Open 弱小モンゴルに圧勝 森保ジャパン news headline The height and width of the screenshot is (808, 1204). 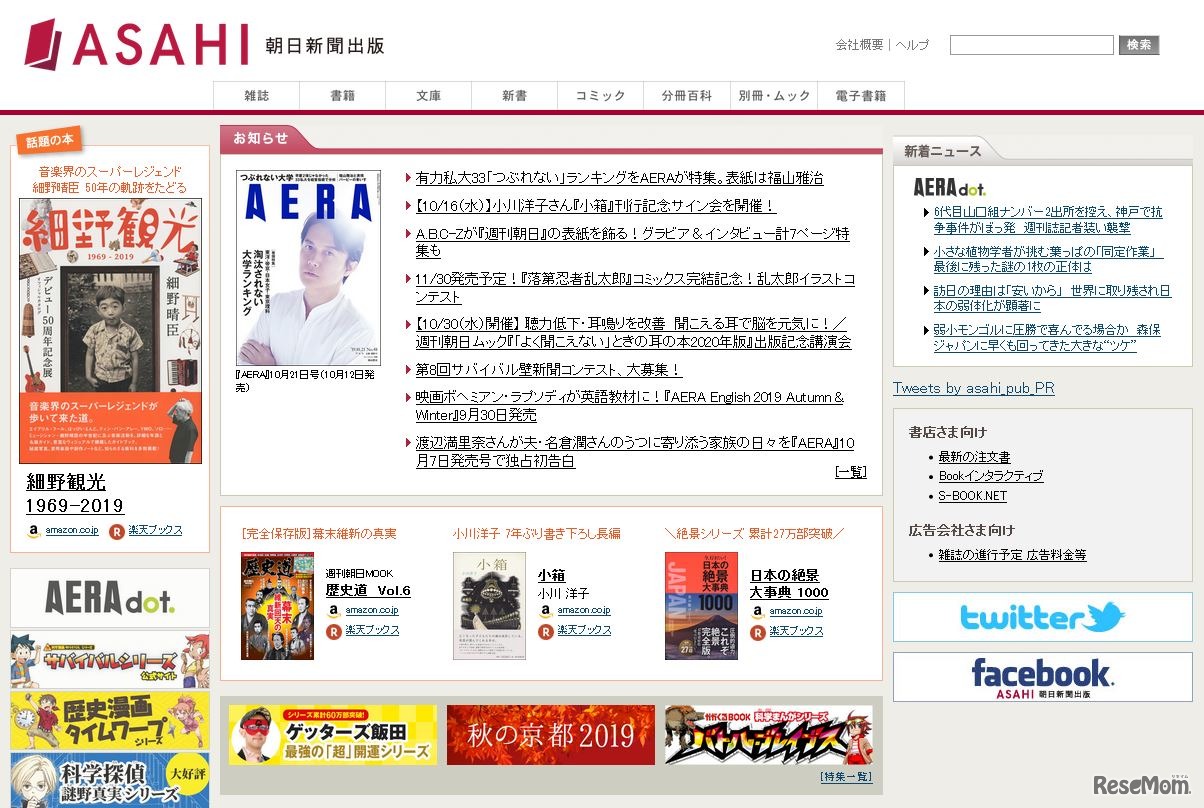[x=1047, y=337]
